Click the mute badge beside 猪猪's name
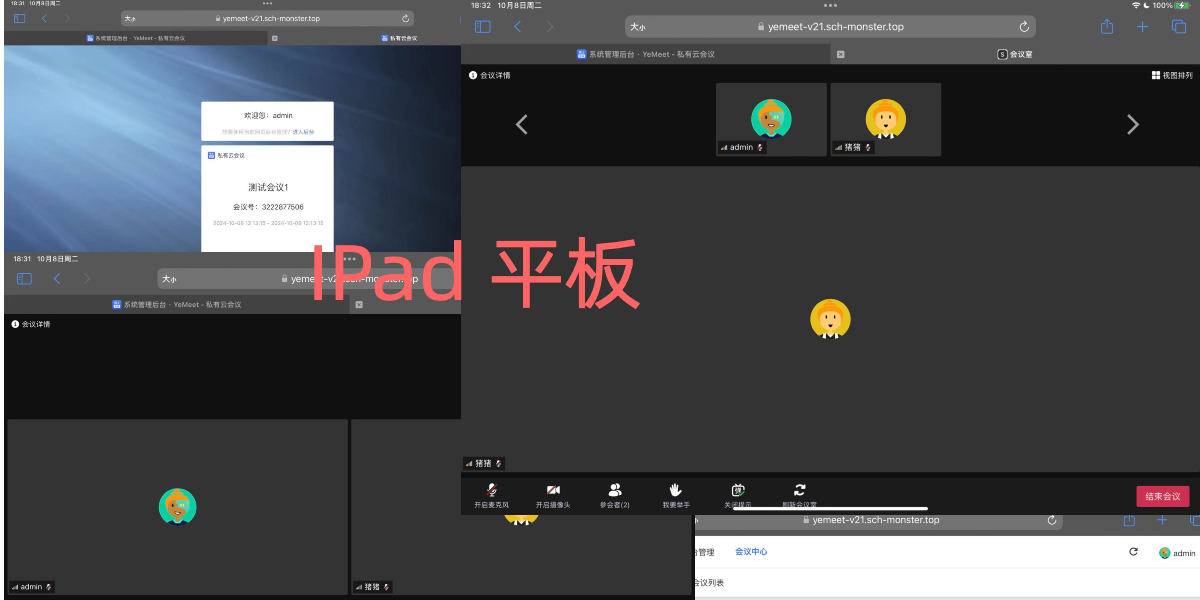 point(867,147)
